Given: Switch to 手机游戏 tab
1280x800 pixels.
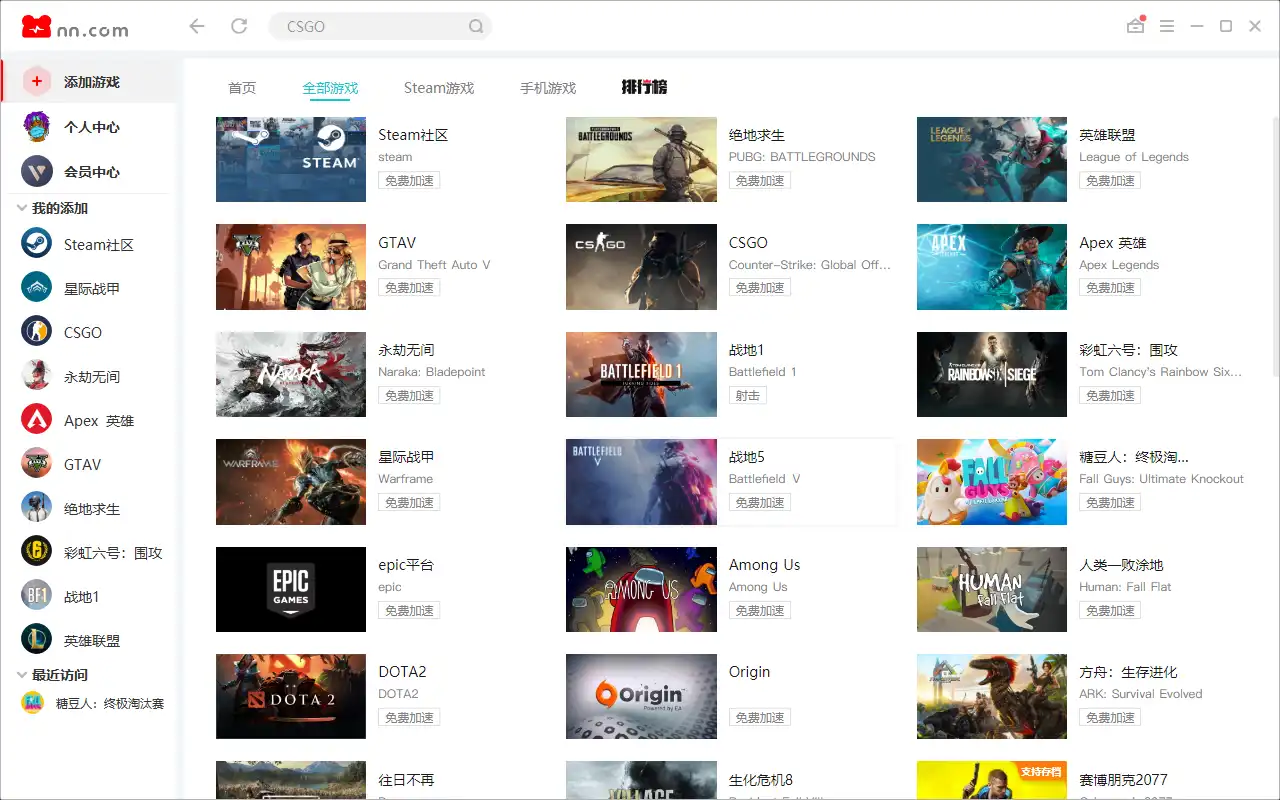Looking at the screenshot, I should tap(548, 88).
